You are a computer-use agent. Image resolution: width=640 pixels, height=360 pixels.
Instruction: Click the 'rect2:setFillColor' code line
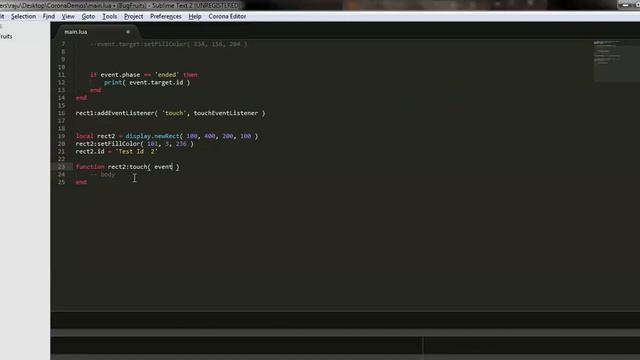[x=134, y=144]
